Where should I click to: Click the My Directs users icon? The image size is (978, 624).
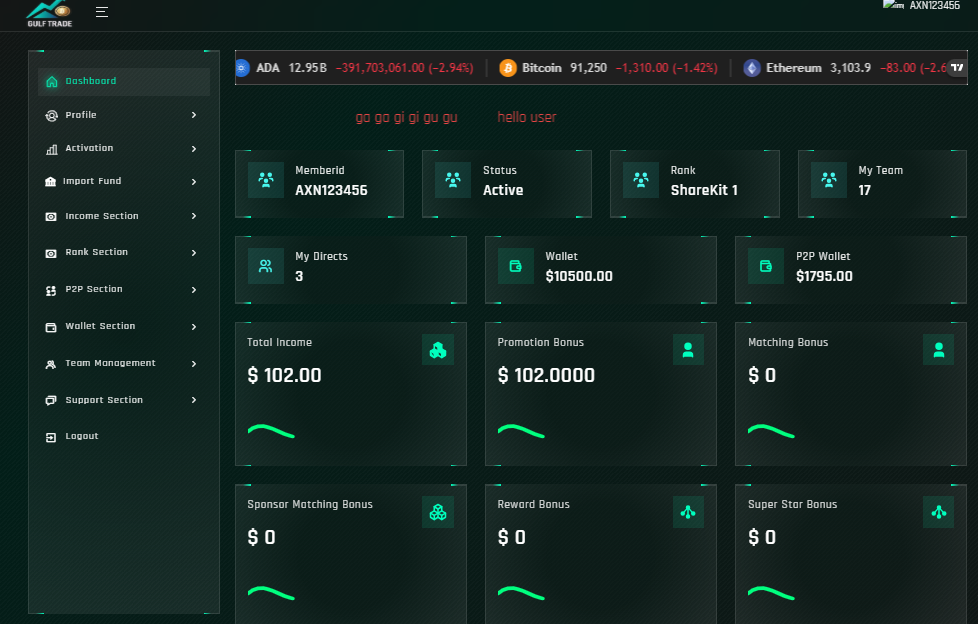[266, 266]
